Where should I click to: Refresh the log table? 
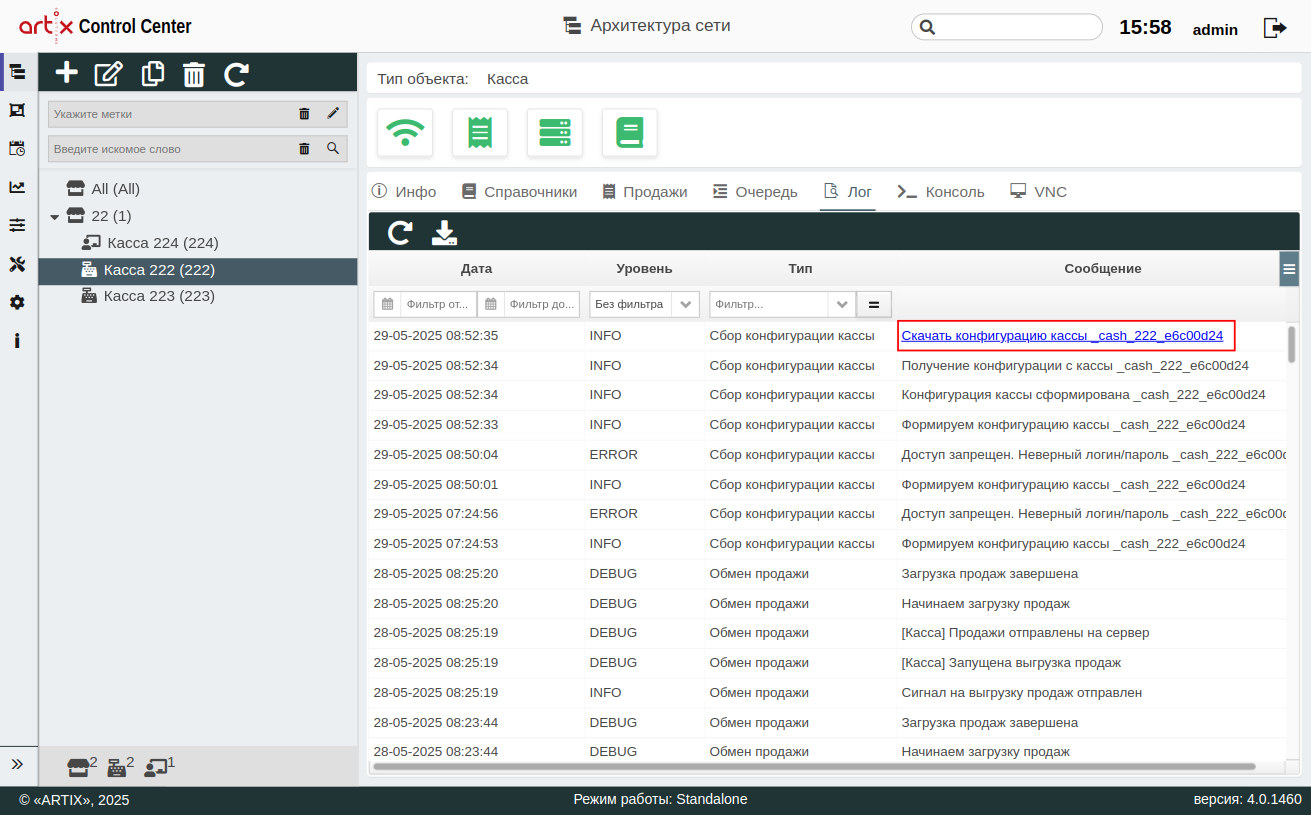[400, 233]
